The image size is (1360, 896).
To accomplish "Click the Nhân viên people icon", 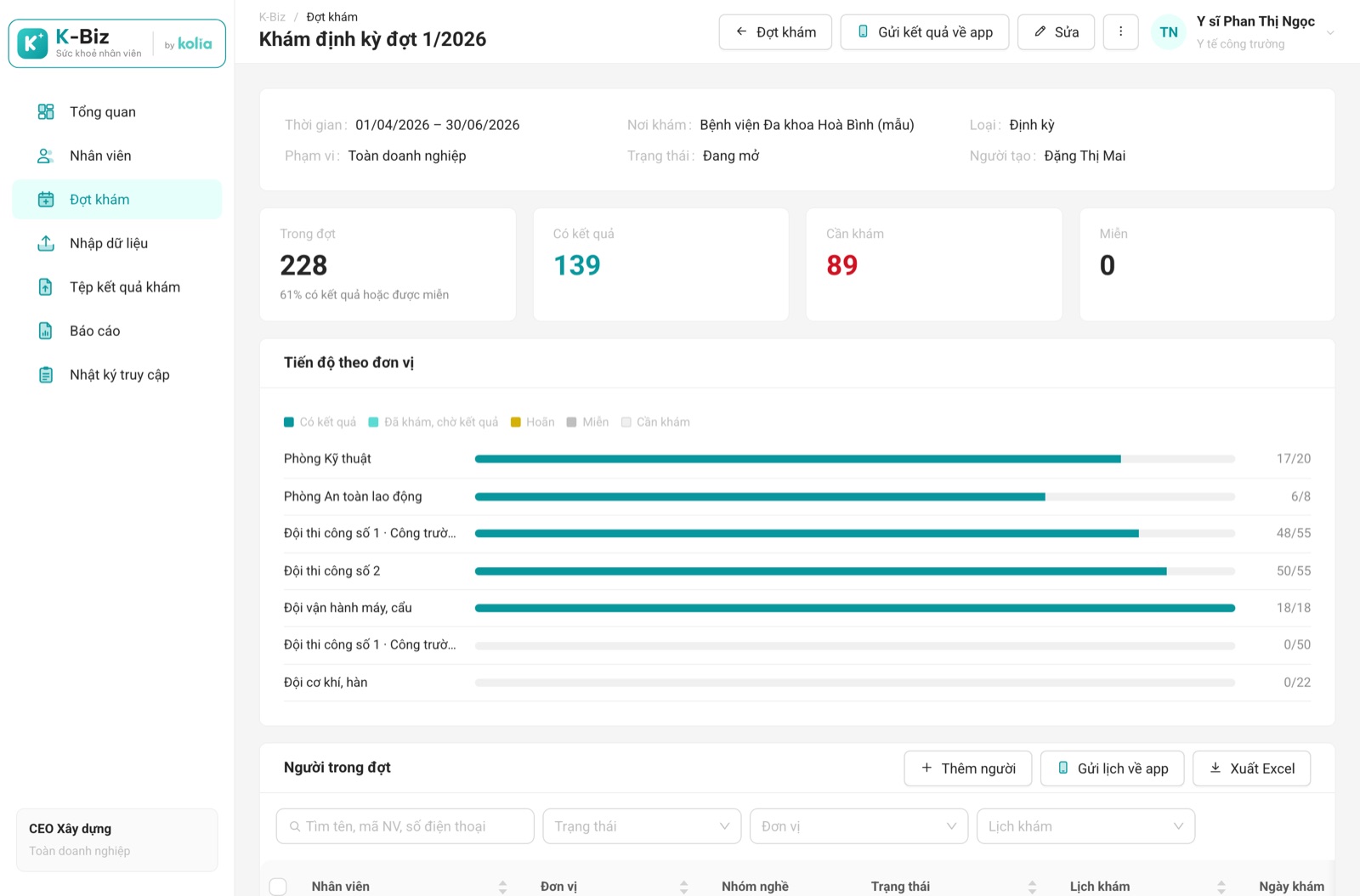I will click(46, 156).
